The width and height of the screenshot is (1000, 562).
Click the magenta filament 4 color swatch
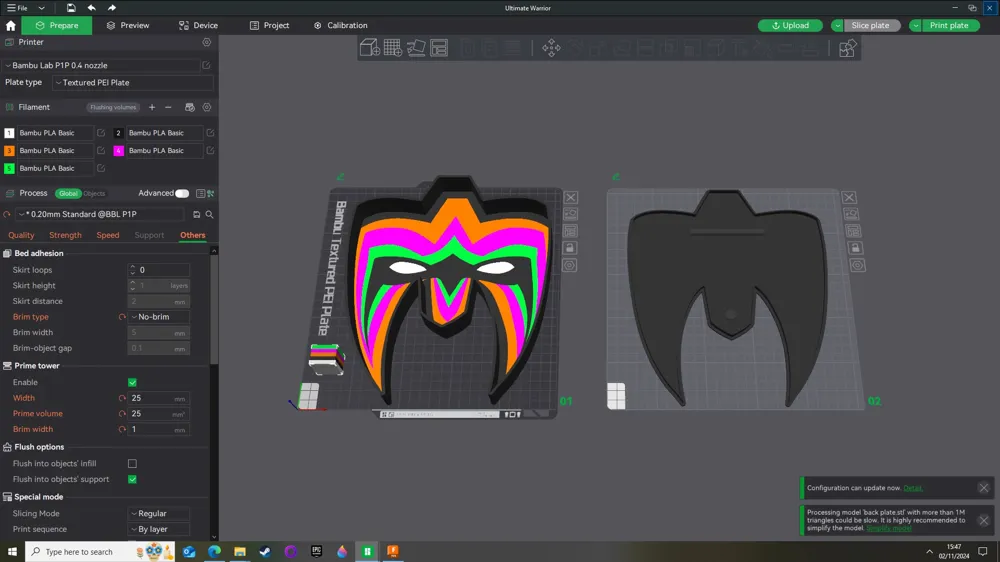coord(119,151)
